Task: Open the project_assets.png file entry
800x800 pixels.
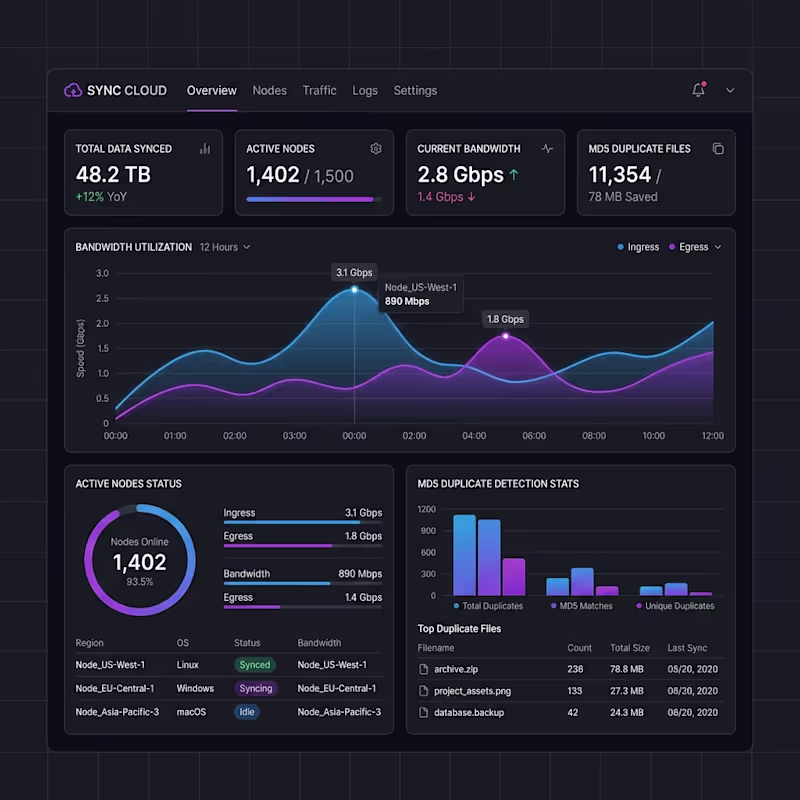Action: [x=472, y=691]
